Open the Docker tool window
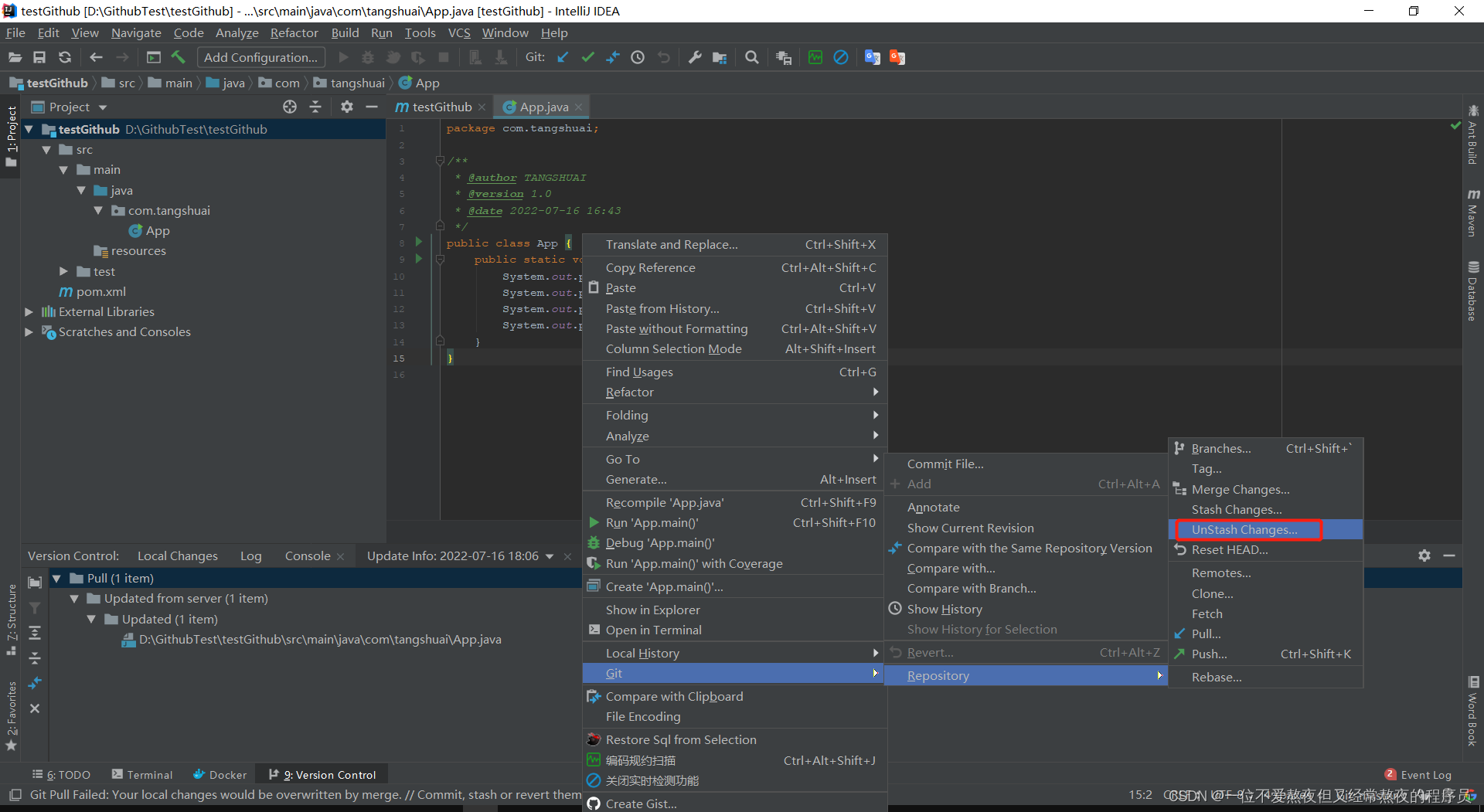This screenshot has width=1484, height=812. (x=220, y=774)
